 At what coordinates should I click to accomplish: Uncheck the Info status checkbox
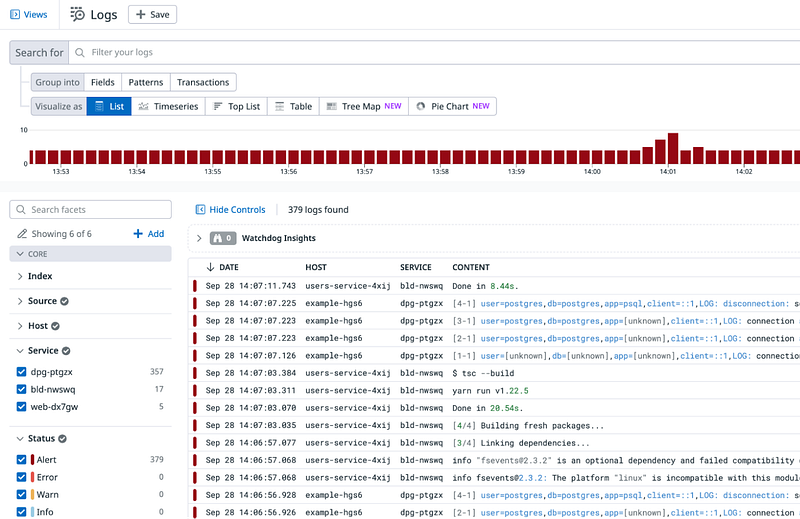tap(21, 512)
